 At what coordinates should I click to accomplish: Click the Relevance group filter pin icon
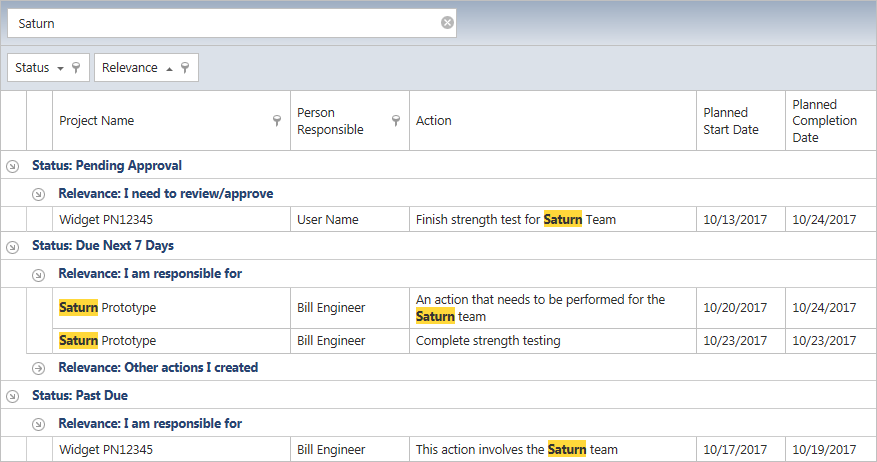[185, 68]
